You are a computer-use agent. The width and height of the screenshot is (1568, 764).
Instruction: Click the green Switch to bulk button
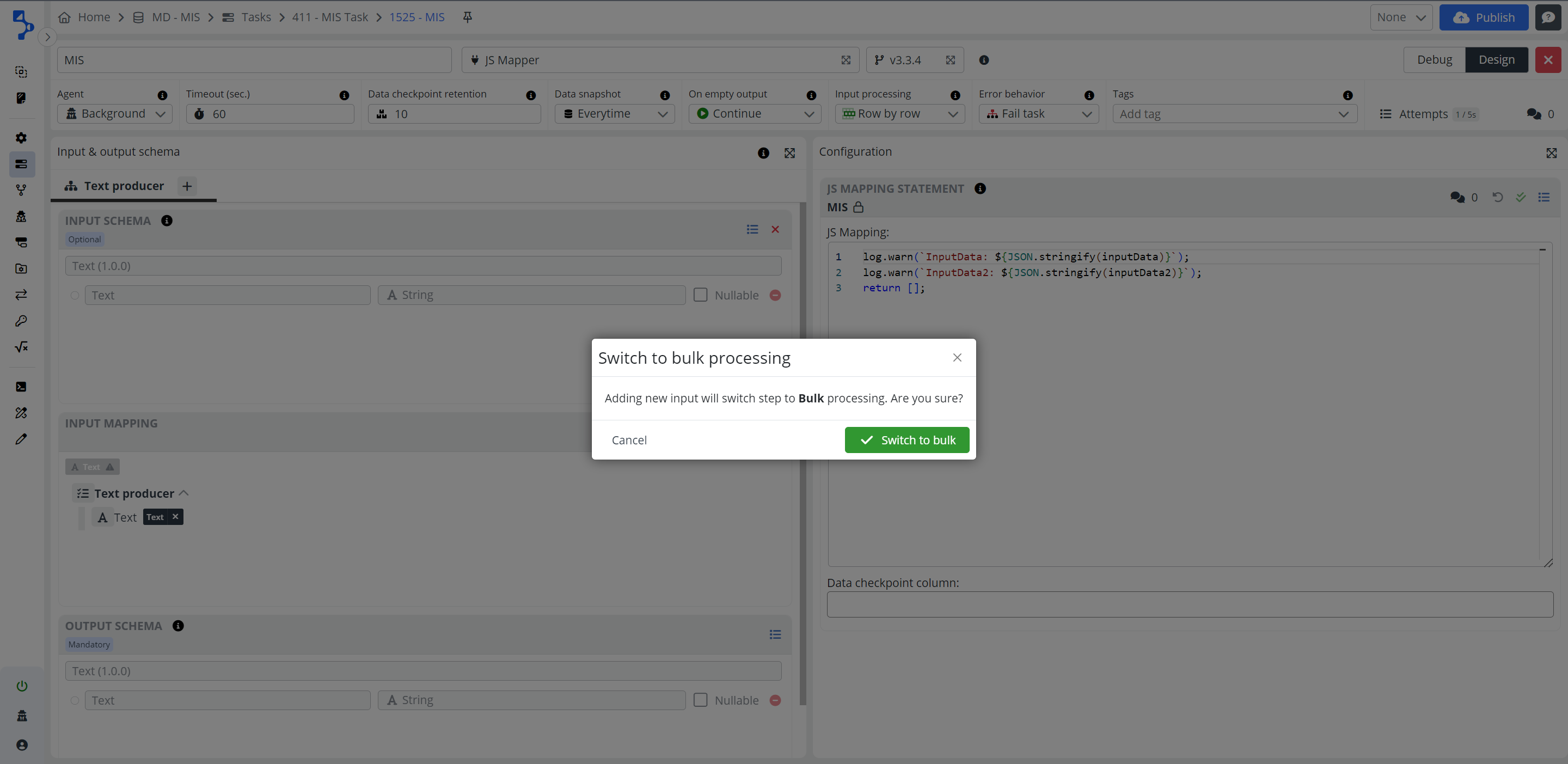[x=906, y=439]
